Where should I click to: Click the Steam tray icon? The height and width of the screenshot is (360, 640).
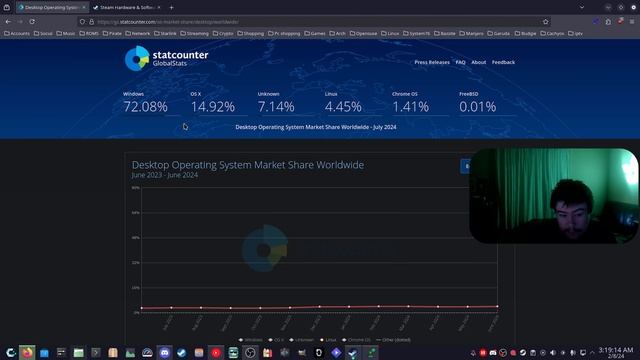pos(523,353)
